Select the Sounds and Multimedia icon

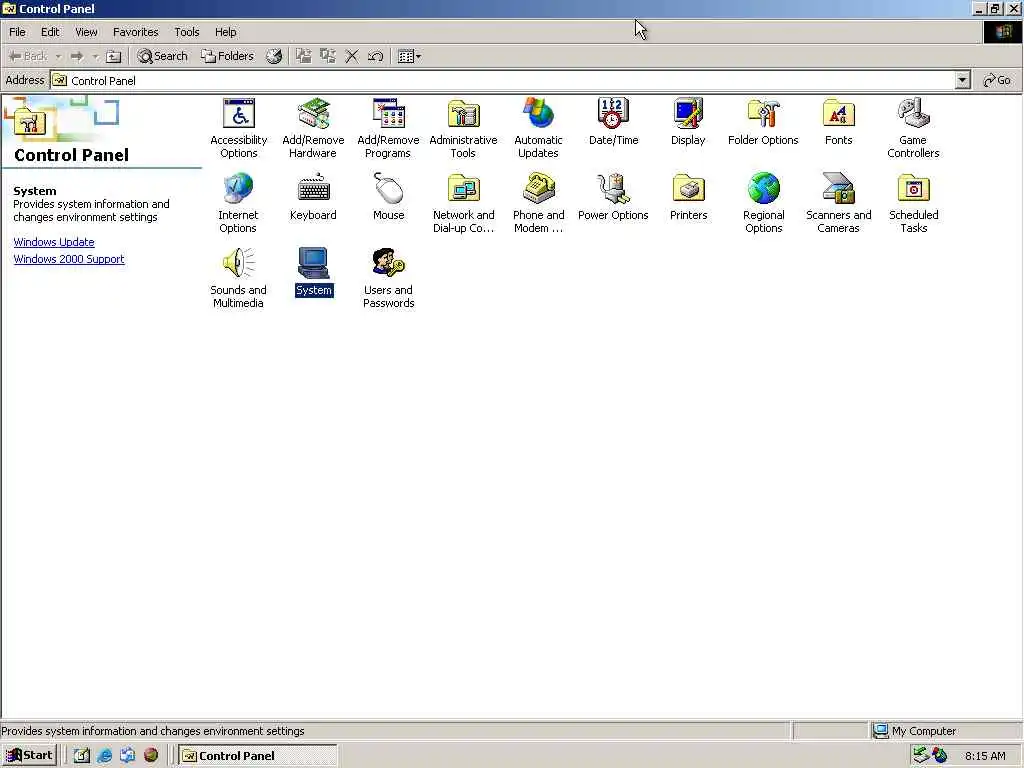238,264
